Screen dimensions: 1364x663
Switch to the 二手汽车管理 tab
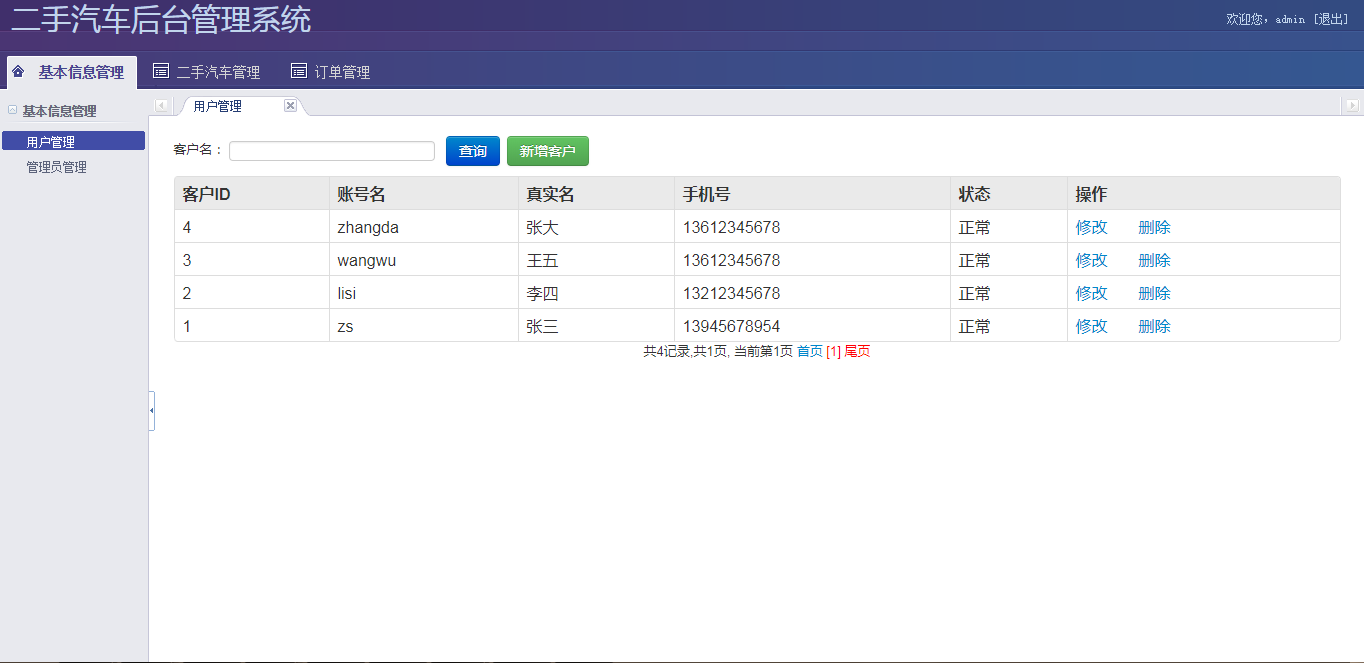[x=206, y=72]
